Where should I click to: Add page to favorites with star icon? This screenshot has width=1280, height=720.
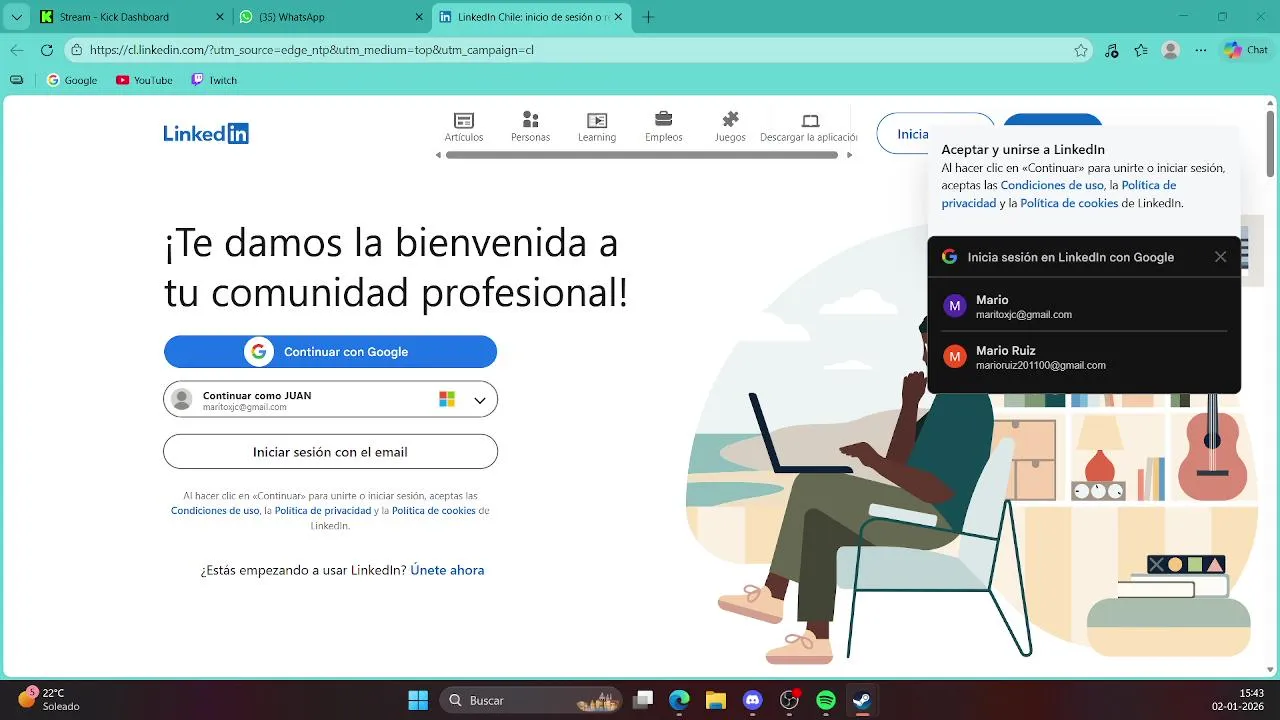[1081, 50]
